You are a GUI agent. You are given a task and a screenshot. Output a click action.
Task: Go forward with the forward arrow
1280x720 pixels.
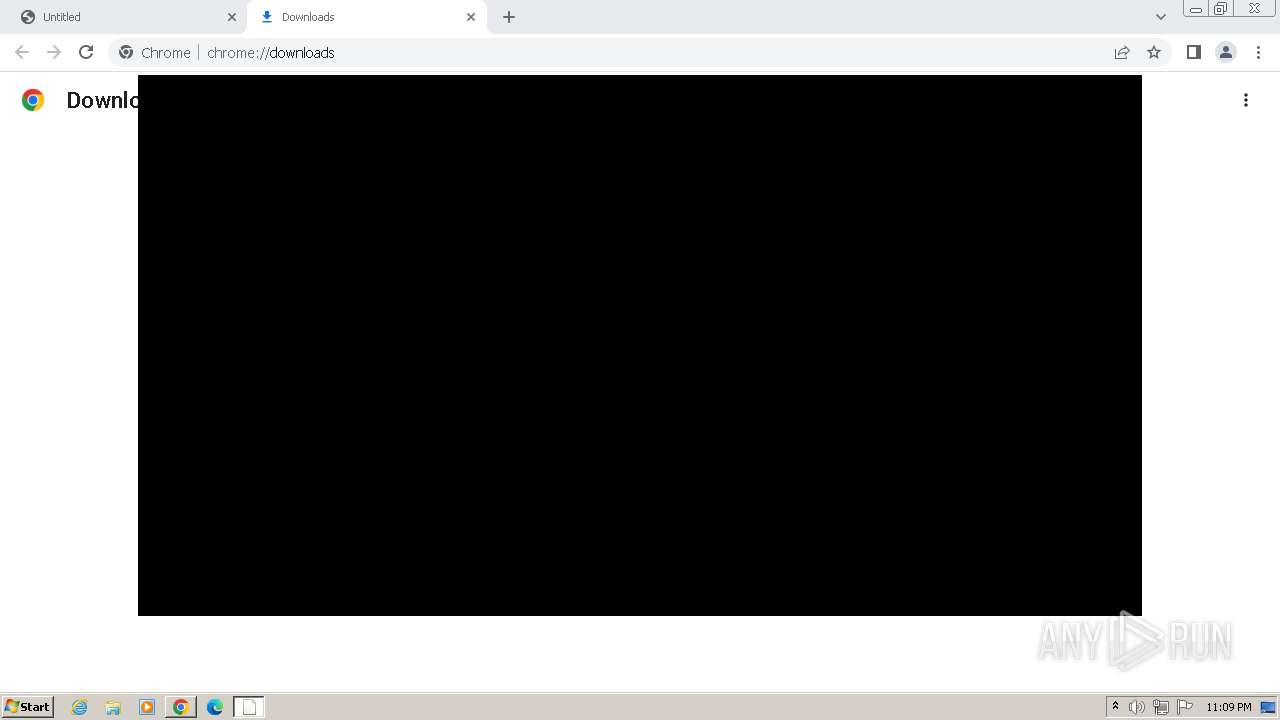click(54, 52)
